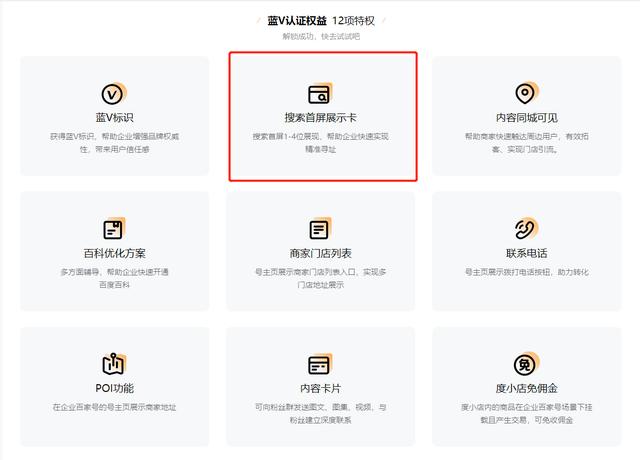This screenshot has width=640, height=460.
Task: Select the 内容同城可见 card title
Action: pyautogui.click(x=527, y=118)
